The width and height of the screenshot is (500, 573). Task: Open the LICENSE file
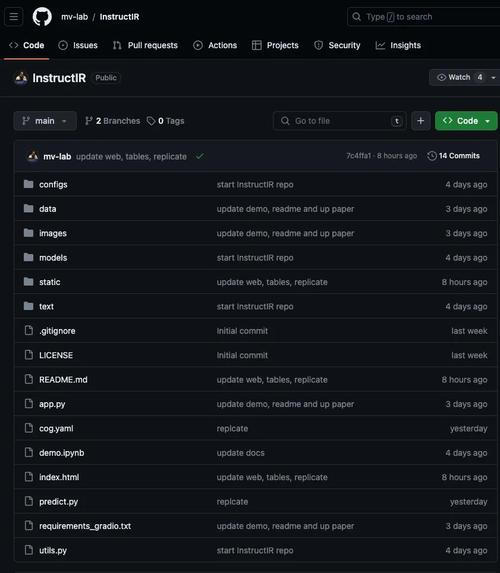click(56, 356)
